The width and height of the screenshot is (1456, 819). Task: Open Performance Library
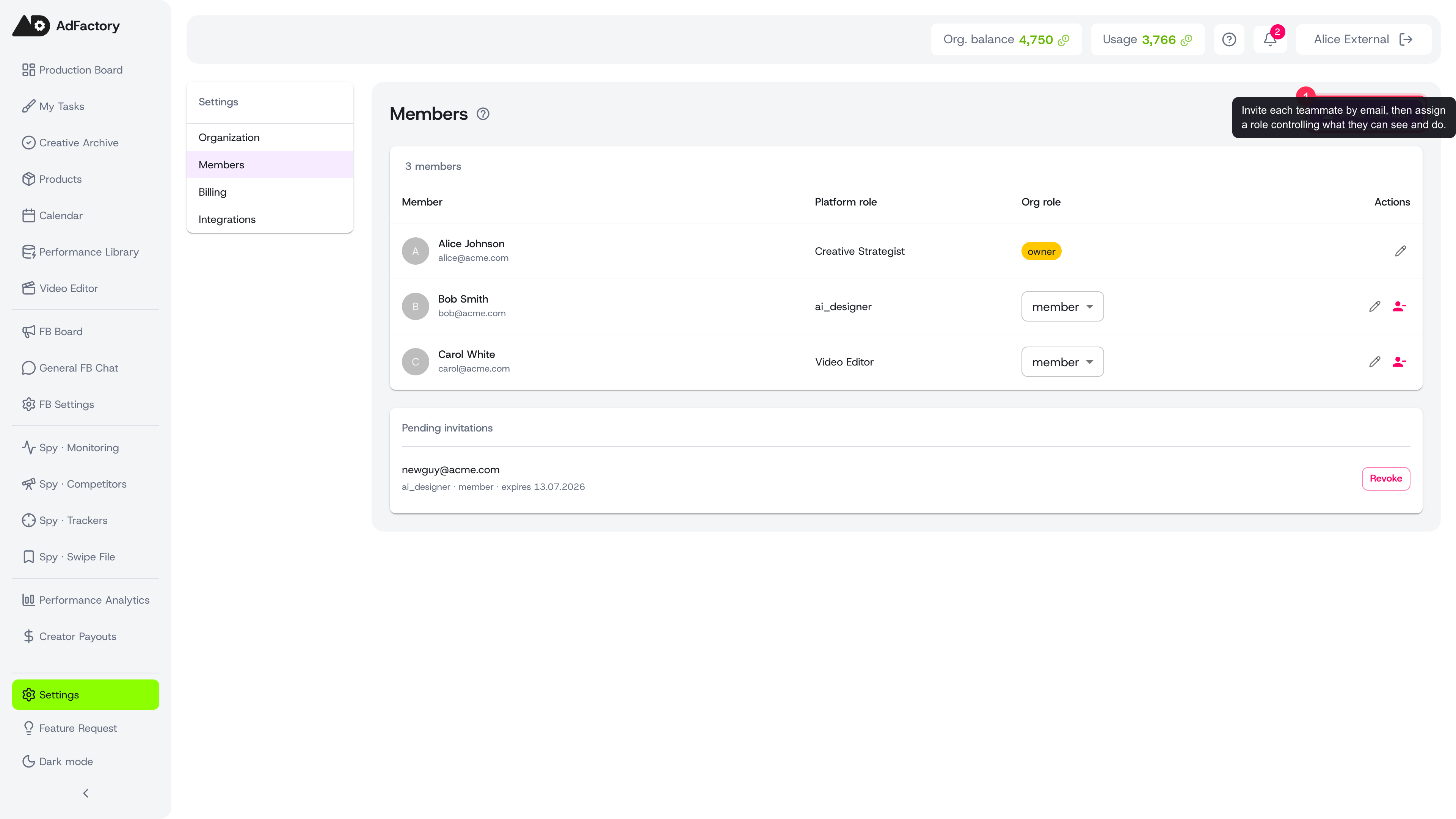click(x=85, y=252)
